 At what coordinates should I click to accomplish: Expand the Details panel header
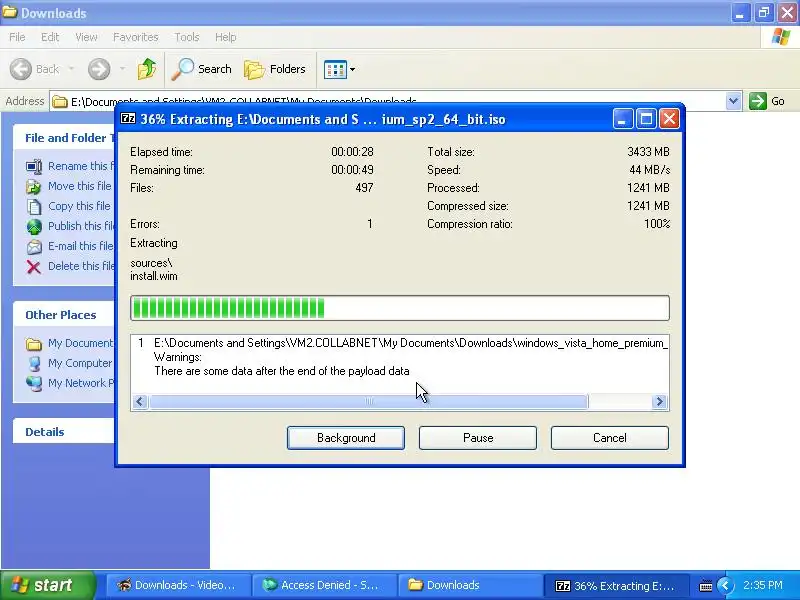(64, 432)
